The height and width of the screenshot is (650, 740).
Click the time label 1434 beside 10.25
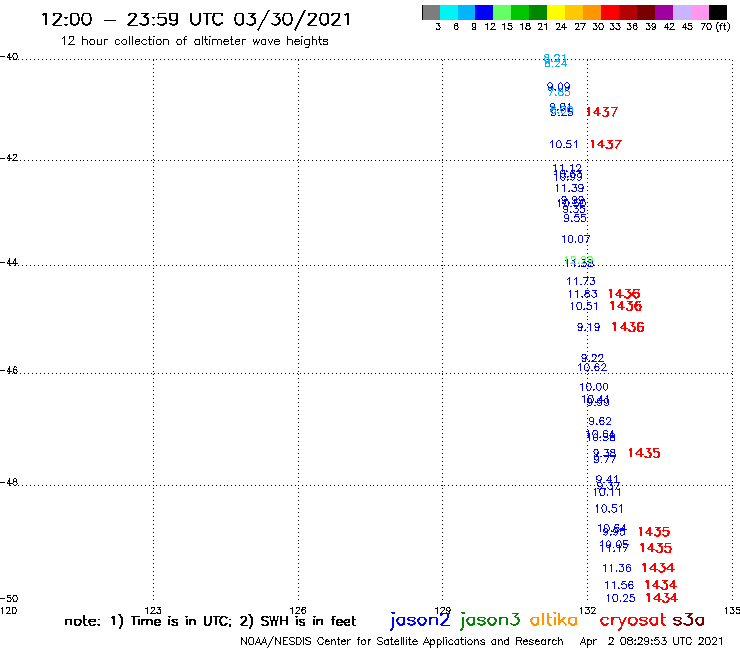662,598
